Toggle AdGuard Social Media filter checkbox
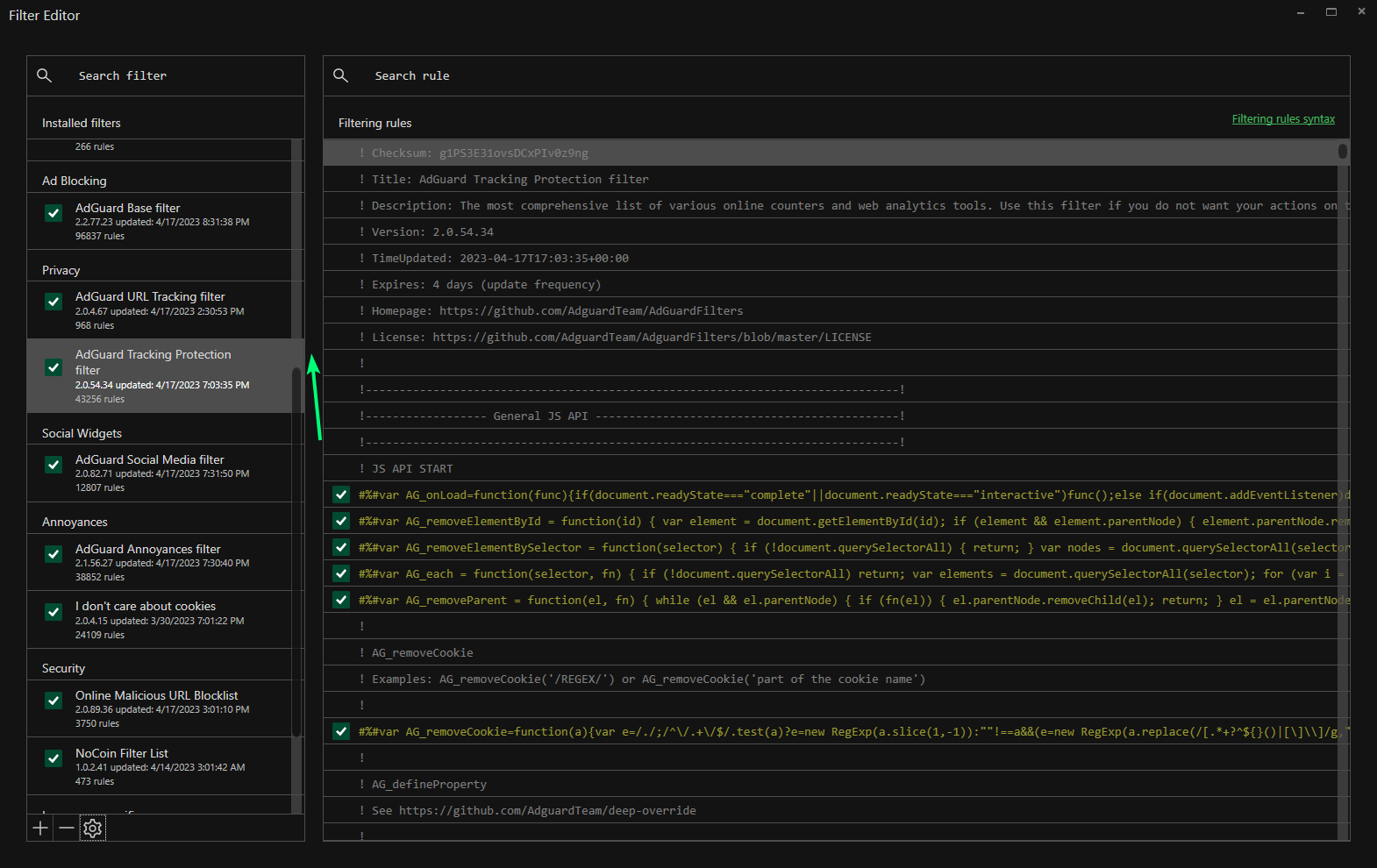 [54, 465]
